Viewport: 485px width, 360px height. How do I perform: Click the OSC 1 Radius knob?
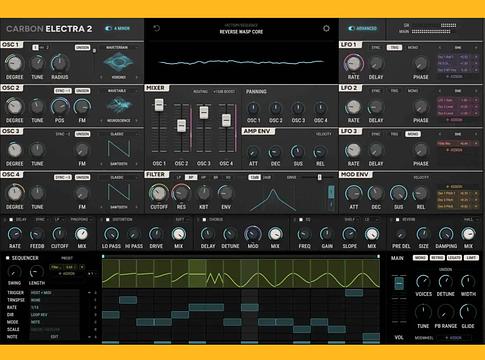pos(60,63)
